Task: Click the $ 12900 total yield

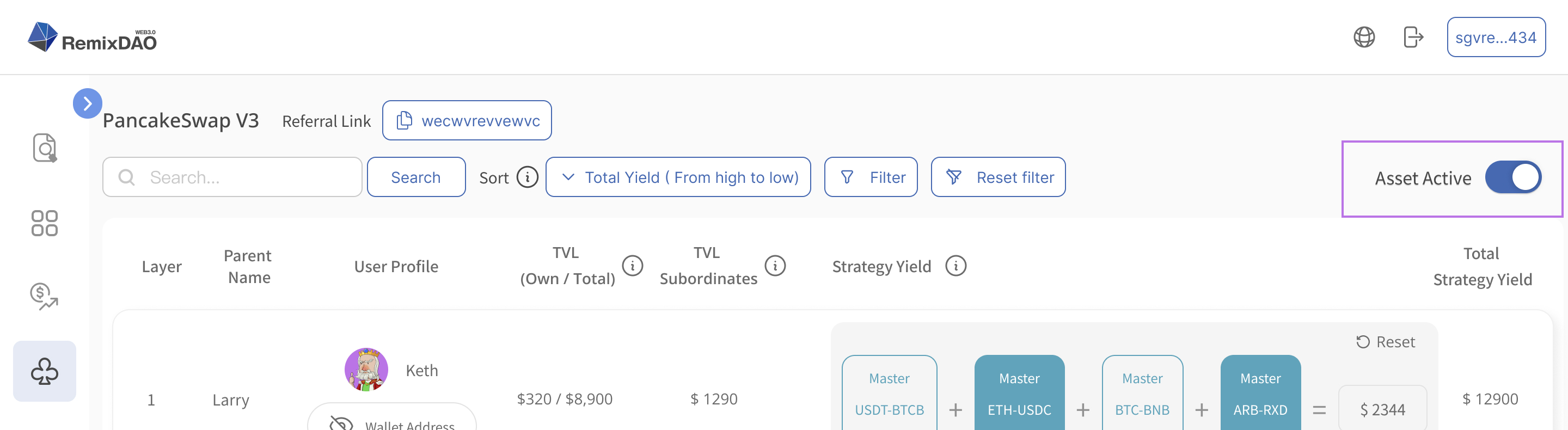Action: click(1490, 399)
